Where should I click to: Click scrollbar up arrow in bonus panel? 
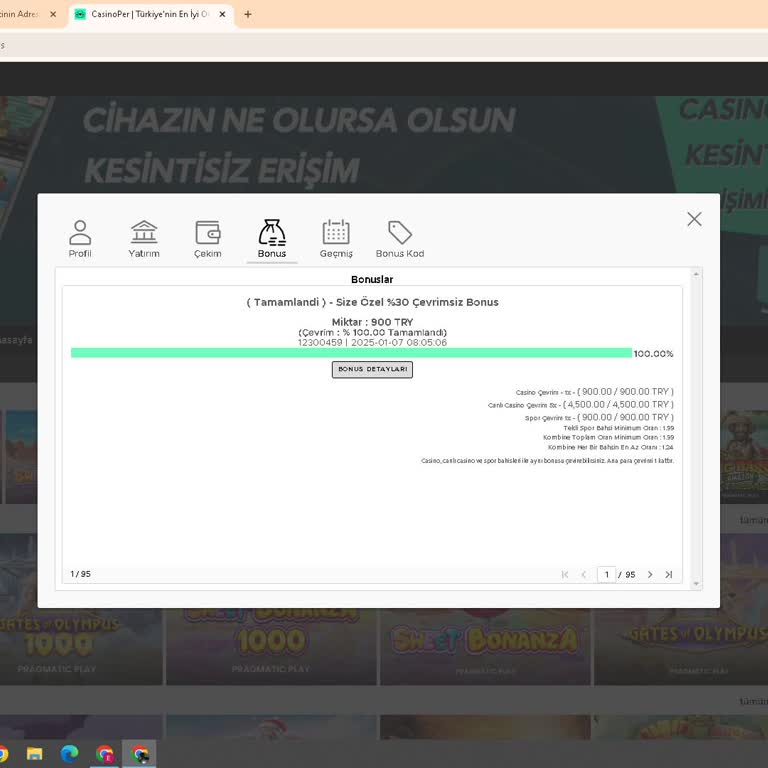696,274
